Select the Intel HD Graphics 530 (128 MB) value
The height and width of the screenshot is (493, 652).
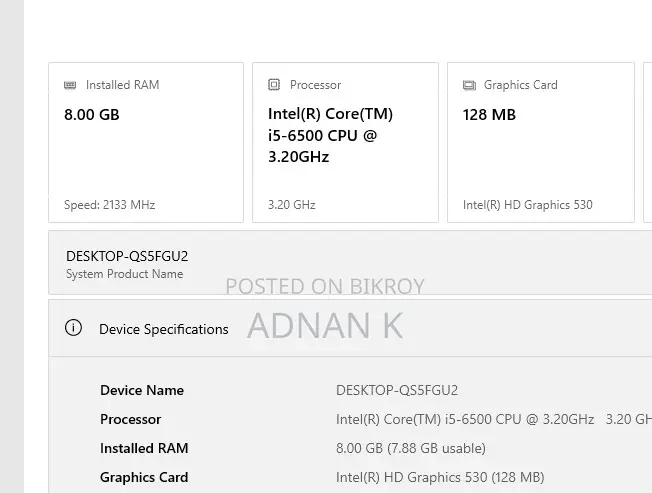[x=440, y=478]
